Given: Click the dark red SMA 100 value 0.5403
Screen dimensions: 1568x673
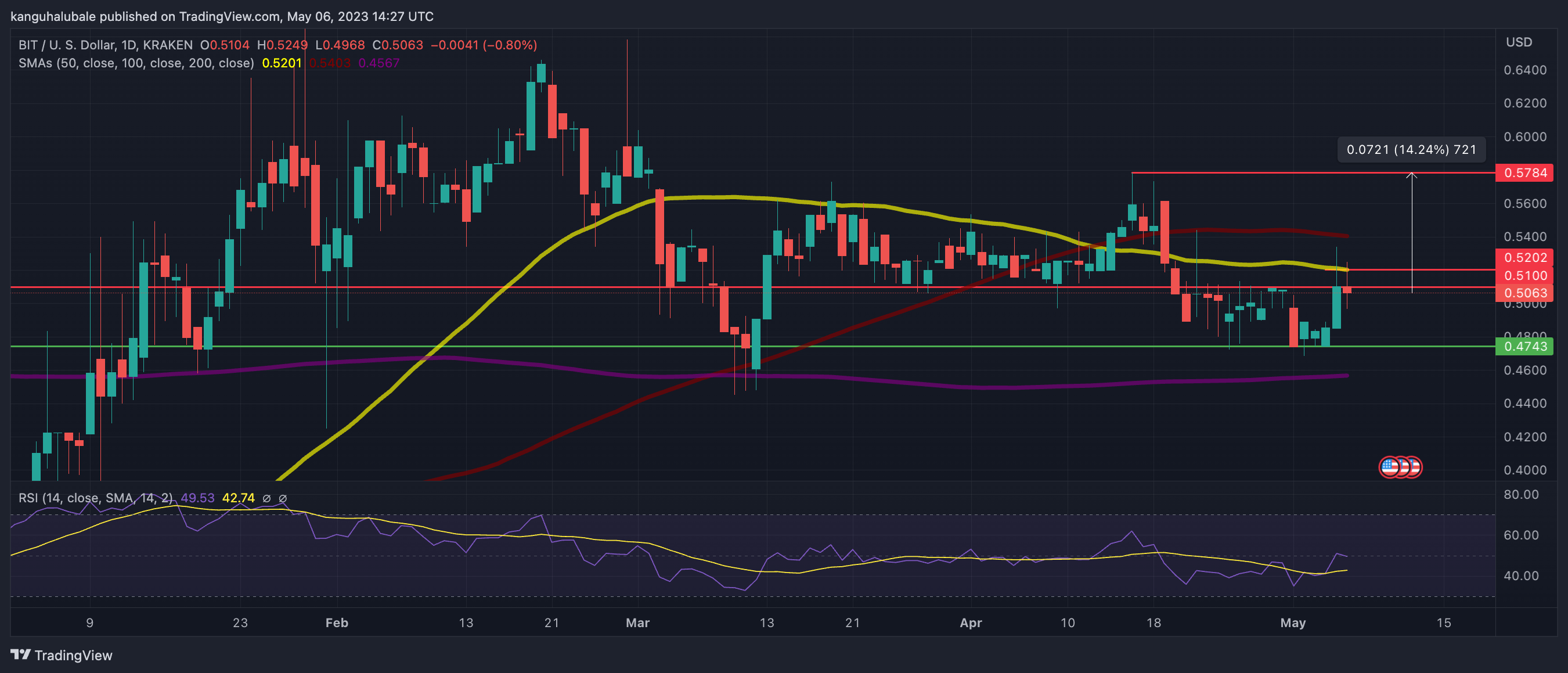Looking at the screenshot, I should point(330,63).
